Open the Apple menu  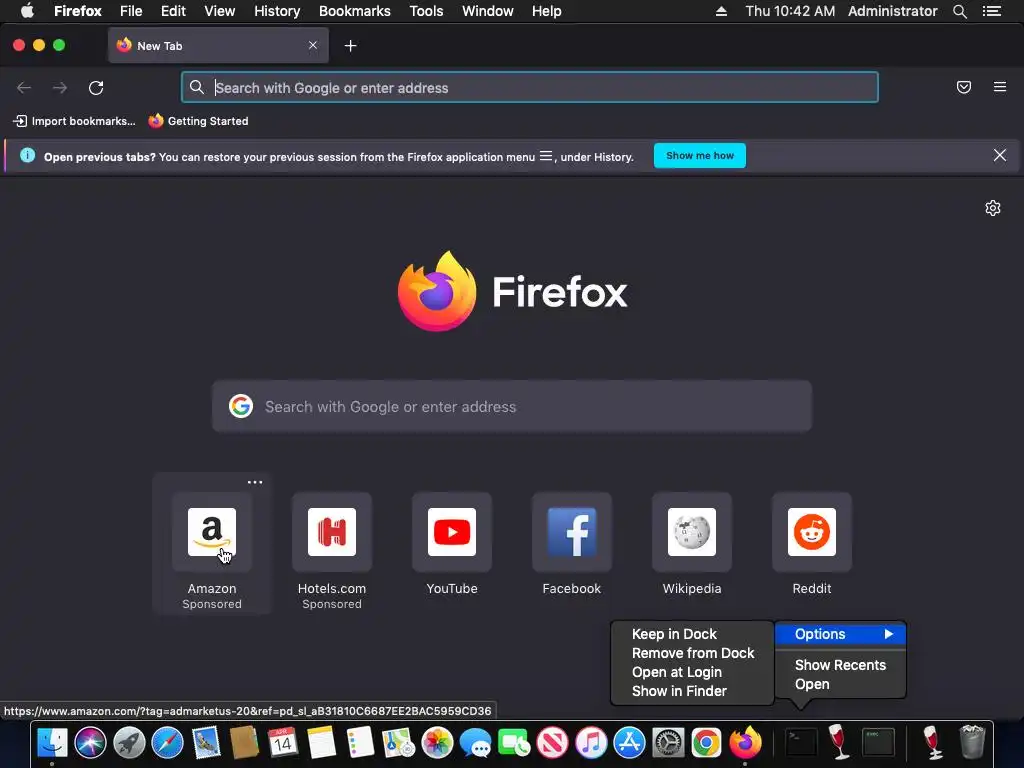point(27,11)
